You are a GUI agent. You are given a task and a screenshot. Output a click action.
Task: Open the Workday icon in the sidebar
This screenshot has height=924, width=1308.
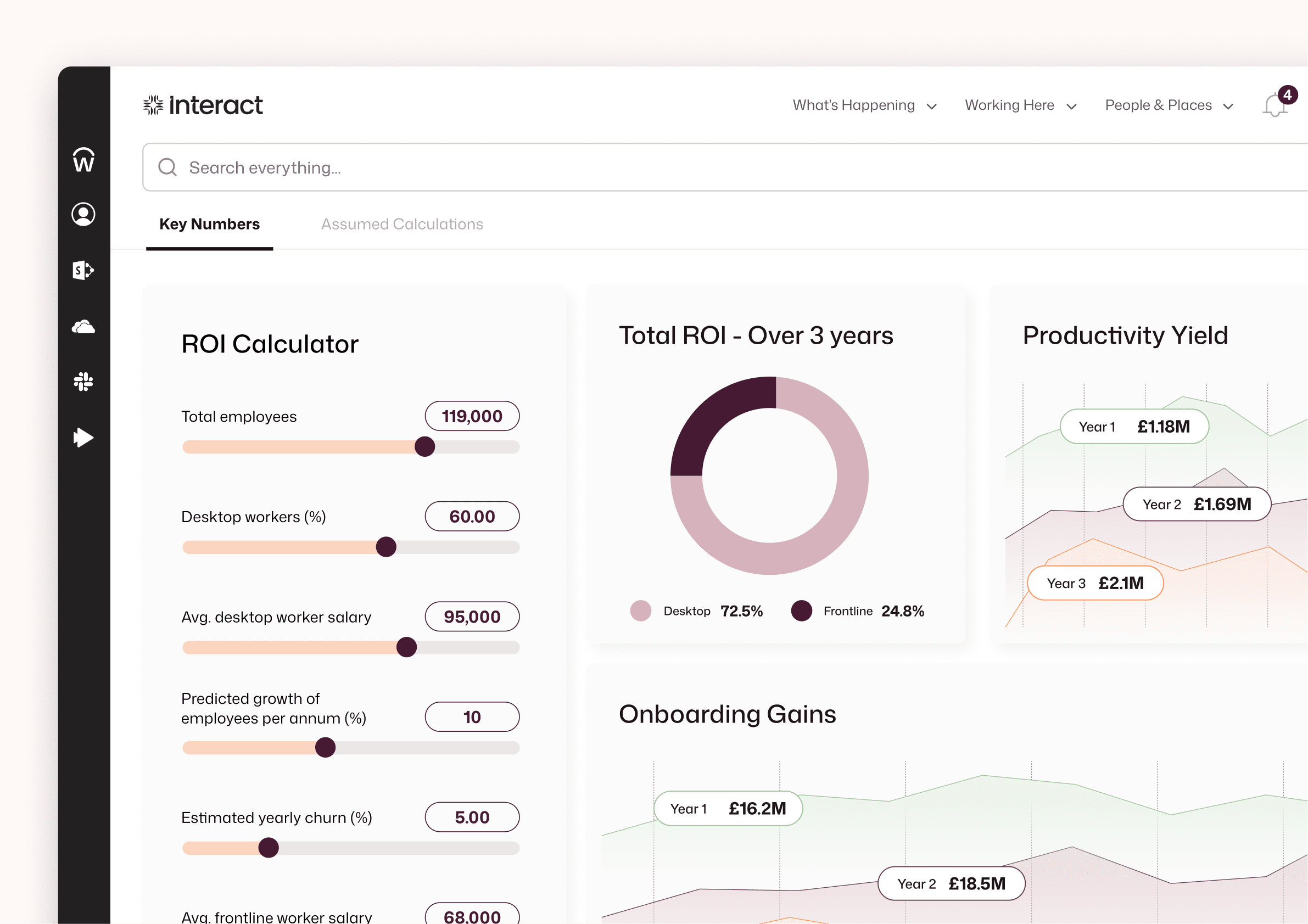click(x=84, y=160)
